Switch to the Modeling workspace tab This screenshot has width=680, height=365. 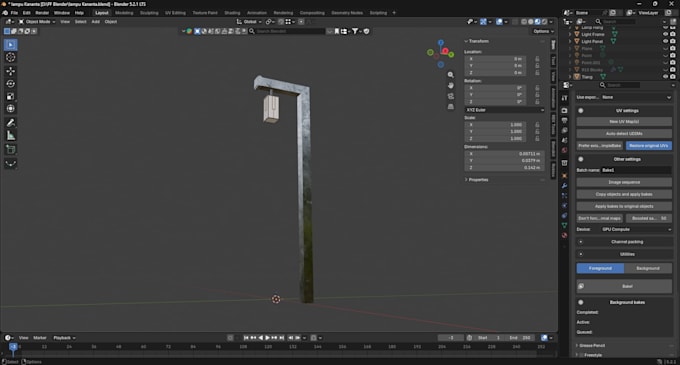[124, 13]
